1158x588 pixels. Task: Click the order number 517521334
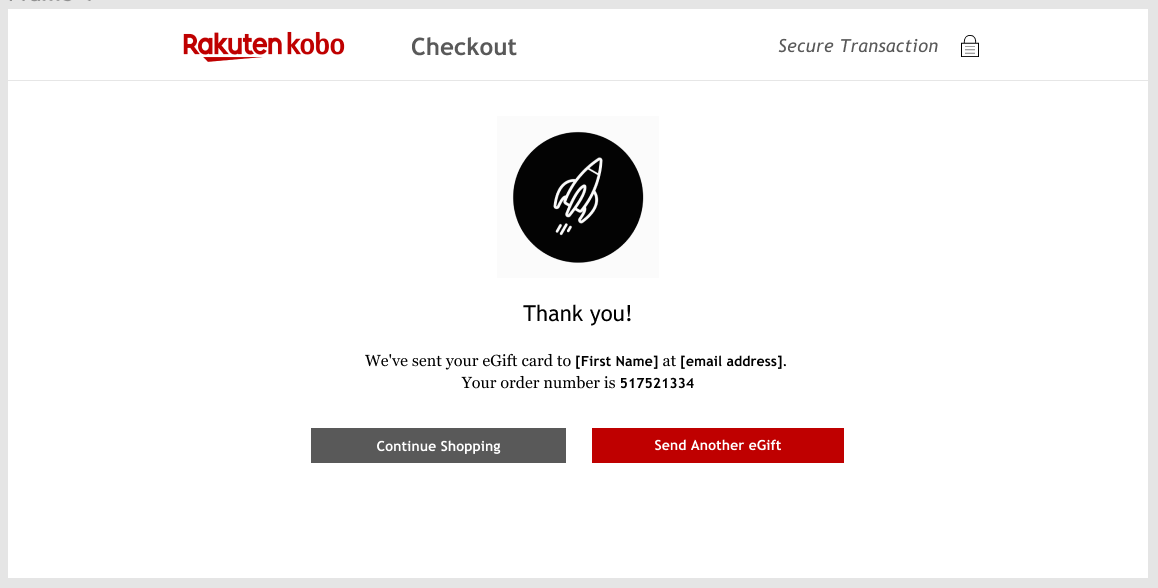[x=657, y=383]
